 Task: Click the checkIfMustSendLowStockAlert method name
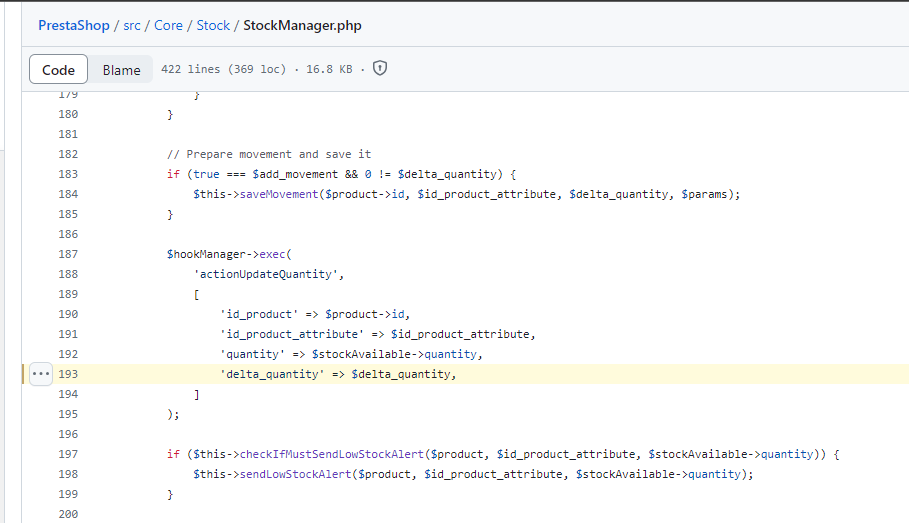click(x=332, y=454)
